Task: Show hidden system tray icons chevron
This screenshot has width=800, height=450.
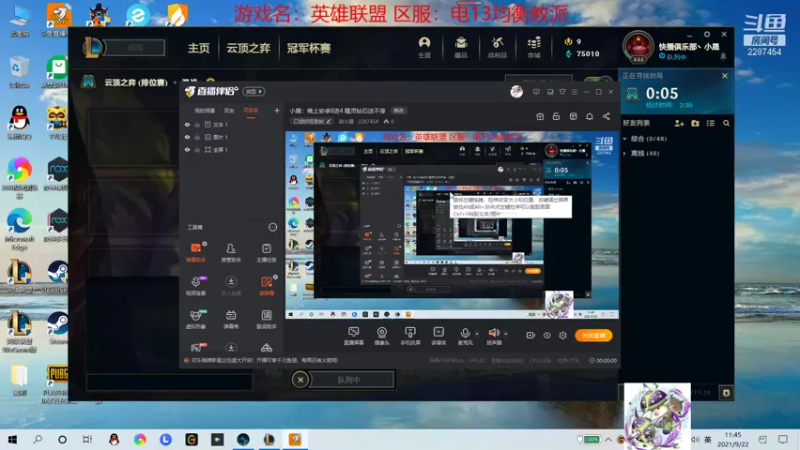Action: click(608, 439)
